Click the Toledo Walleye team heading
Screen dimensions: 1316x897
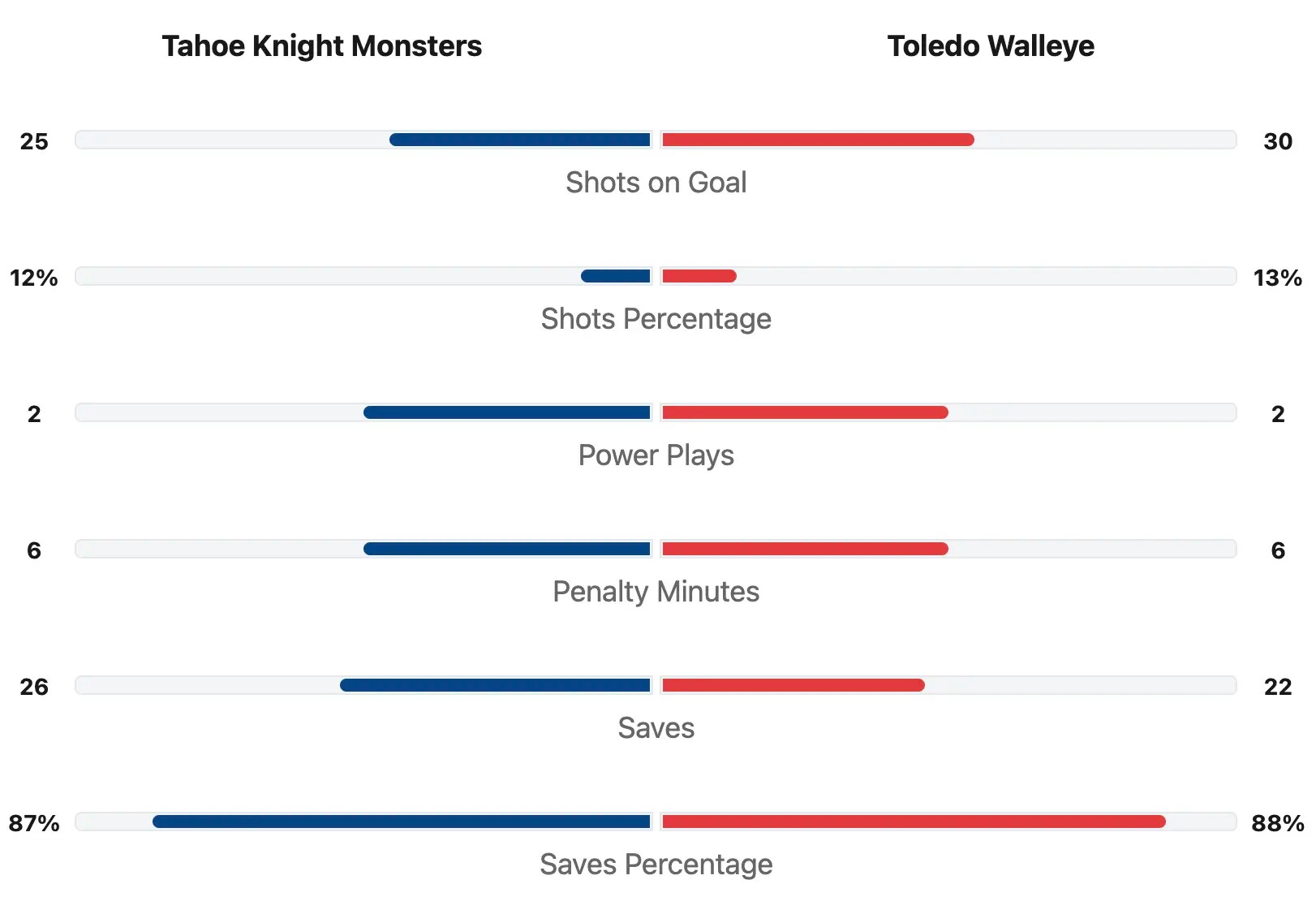pyautogui.click(x=990, y=46)
